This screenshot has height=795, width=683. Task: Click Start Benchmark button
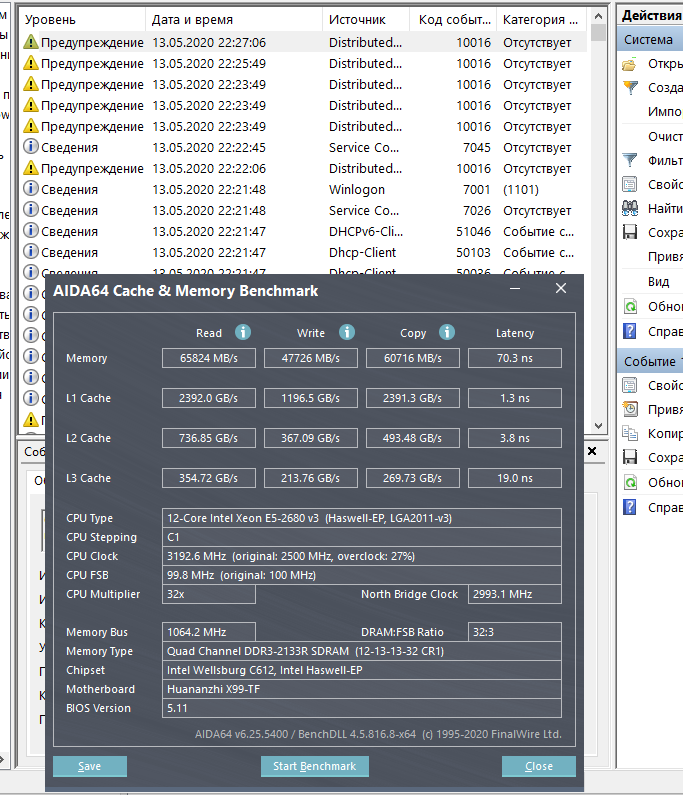pos(314,766)
